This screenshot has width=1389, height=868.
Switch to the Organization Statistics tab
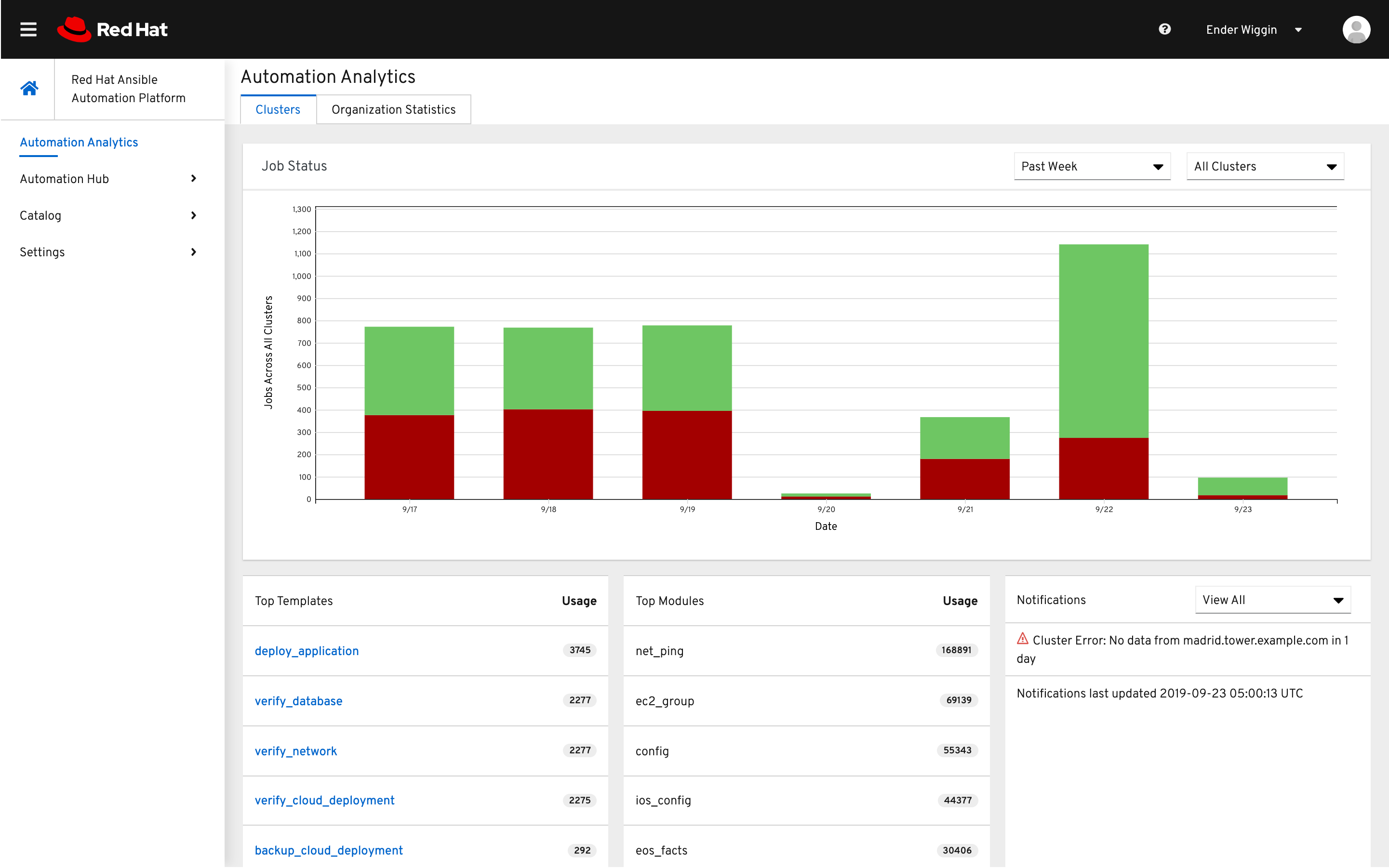pyautogui.click(x=394, y=110)
